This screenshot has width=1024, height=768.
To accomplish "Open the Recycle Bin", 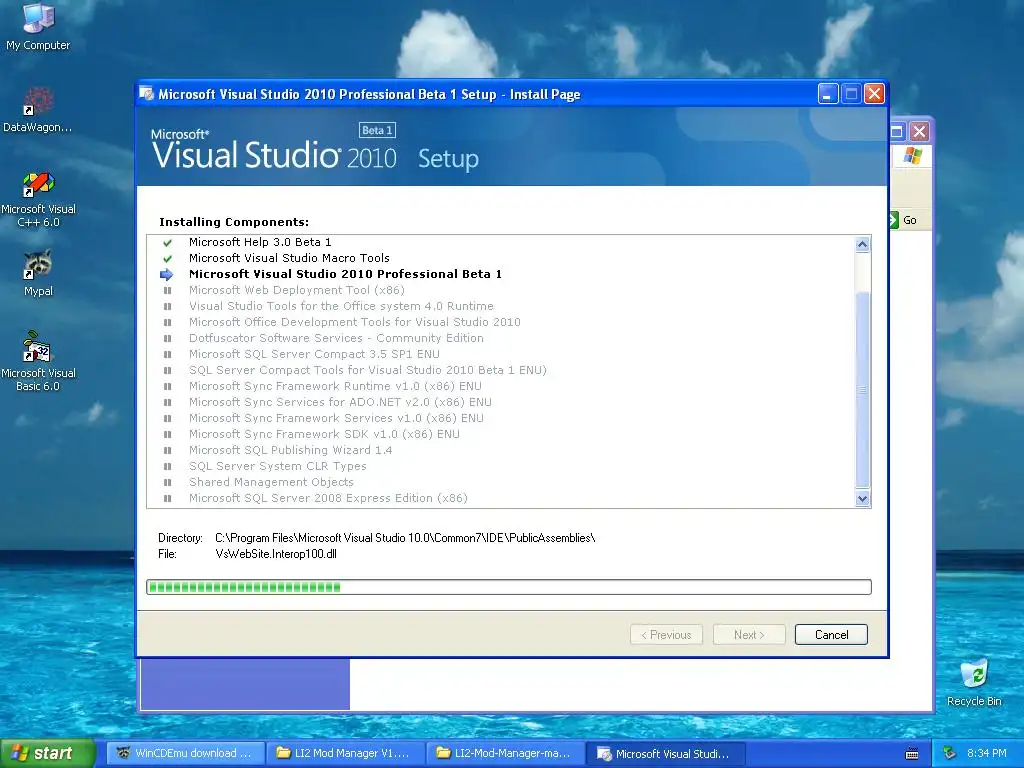I will pos(974,682).
